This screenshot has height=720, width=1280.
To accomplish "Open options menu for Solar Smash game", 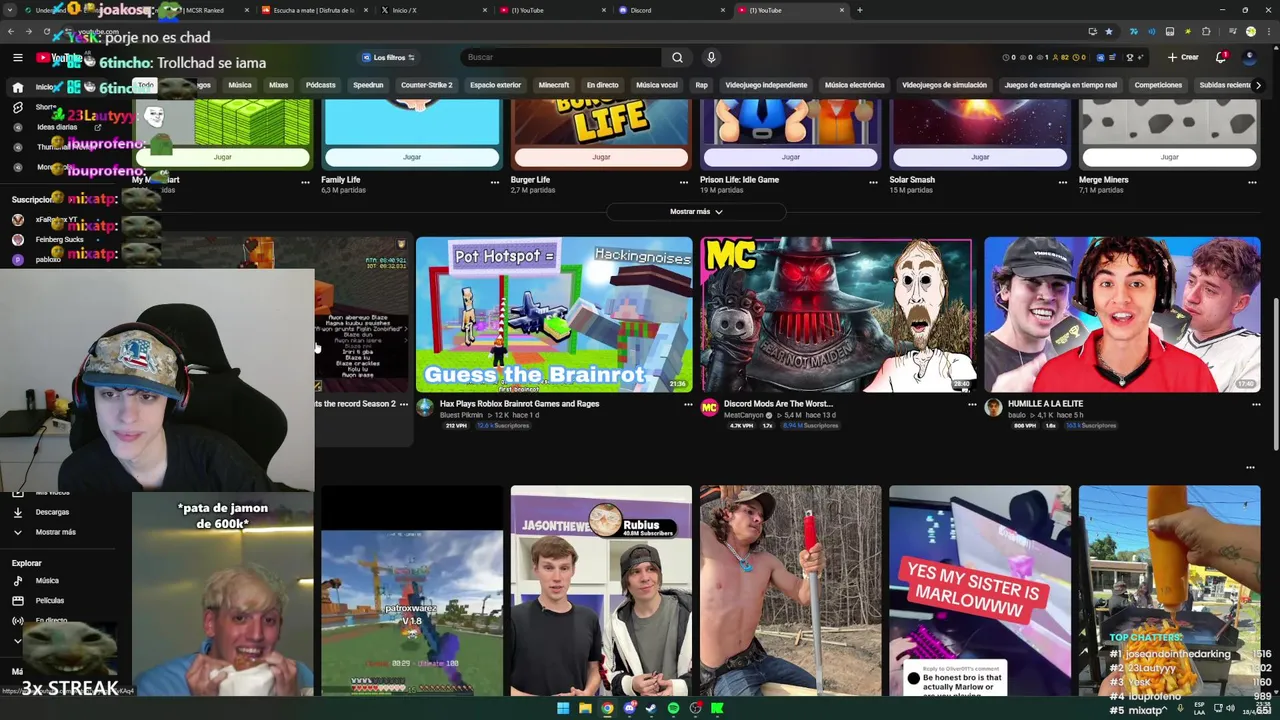I will click(1063, 182).
